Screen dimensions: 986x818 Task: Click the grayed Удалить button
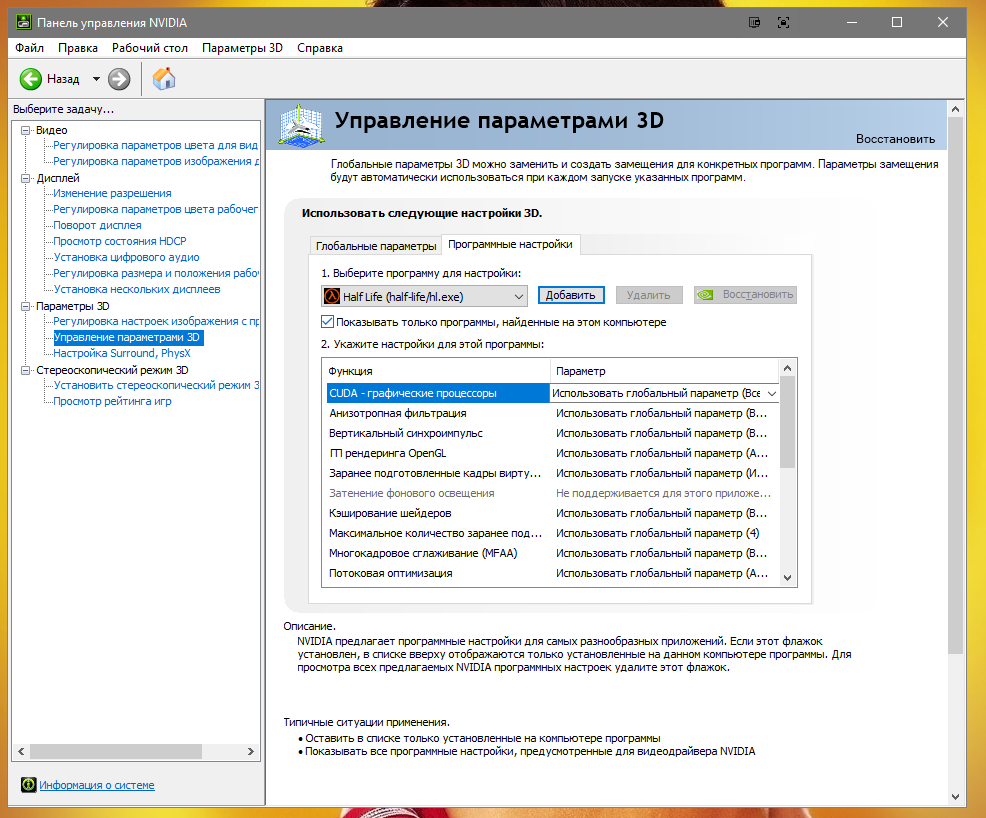pyautogui.click(x=648, y=295)
